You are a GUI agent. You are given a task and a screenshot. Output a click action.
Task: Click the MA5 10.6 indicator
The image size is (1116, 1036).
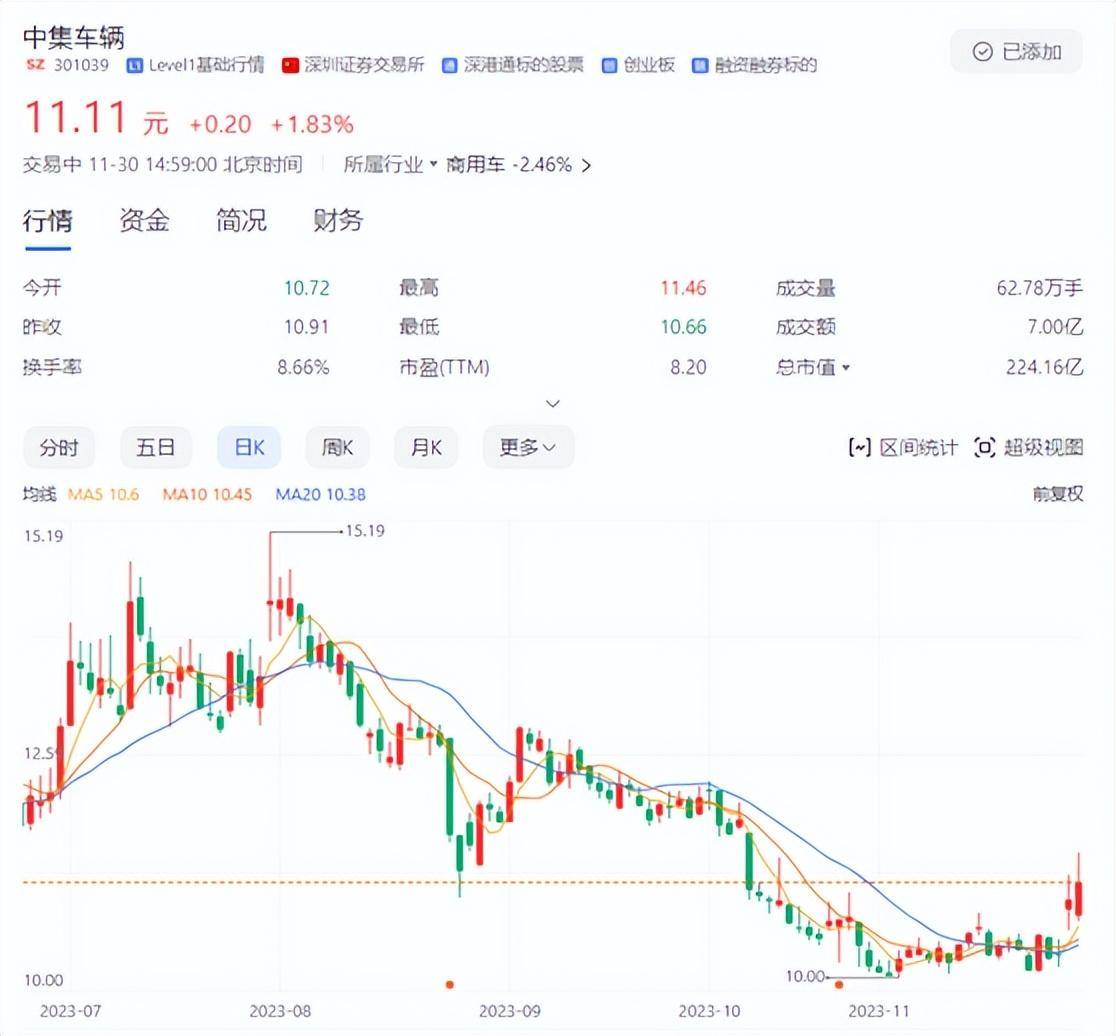point(103,494)
